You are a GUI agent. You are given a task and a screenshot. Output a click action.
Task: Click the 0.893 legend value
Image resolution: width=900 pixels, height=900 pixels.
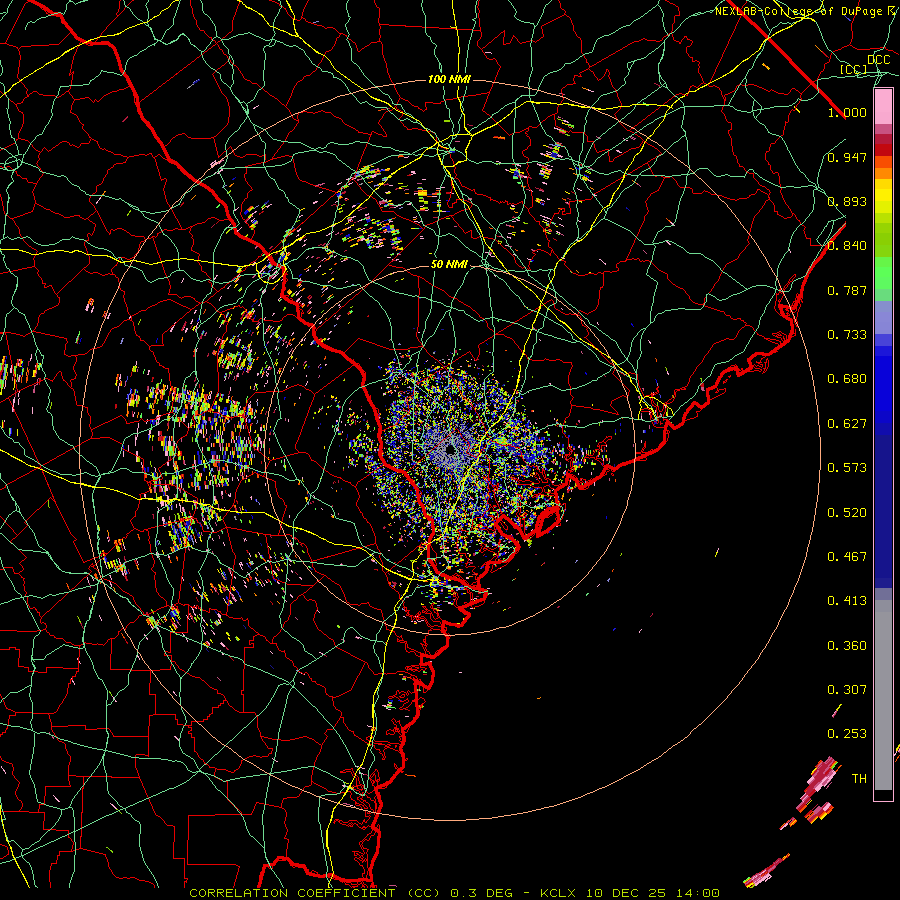point(847,201)
